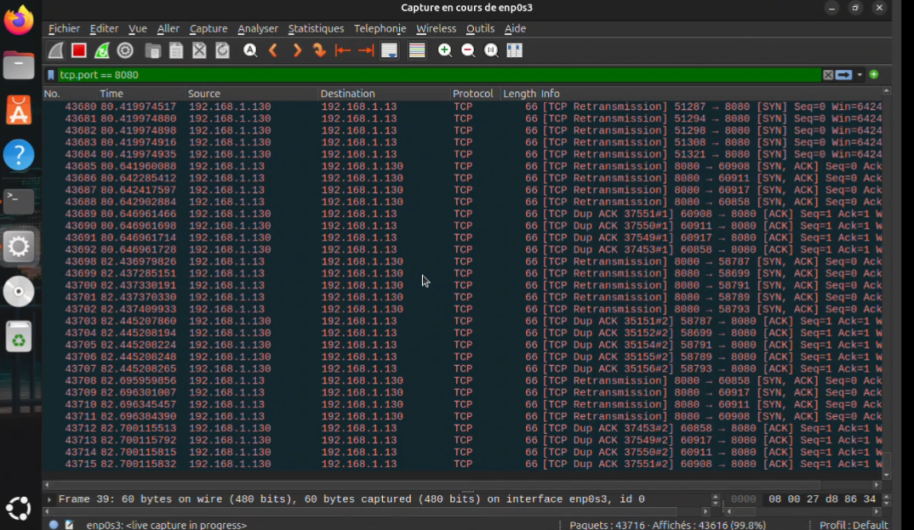The image size is (914, 530).
Task: Open the filter history dropdown arrow
Action: [859, 75]
